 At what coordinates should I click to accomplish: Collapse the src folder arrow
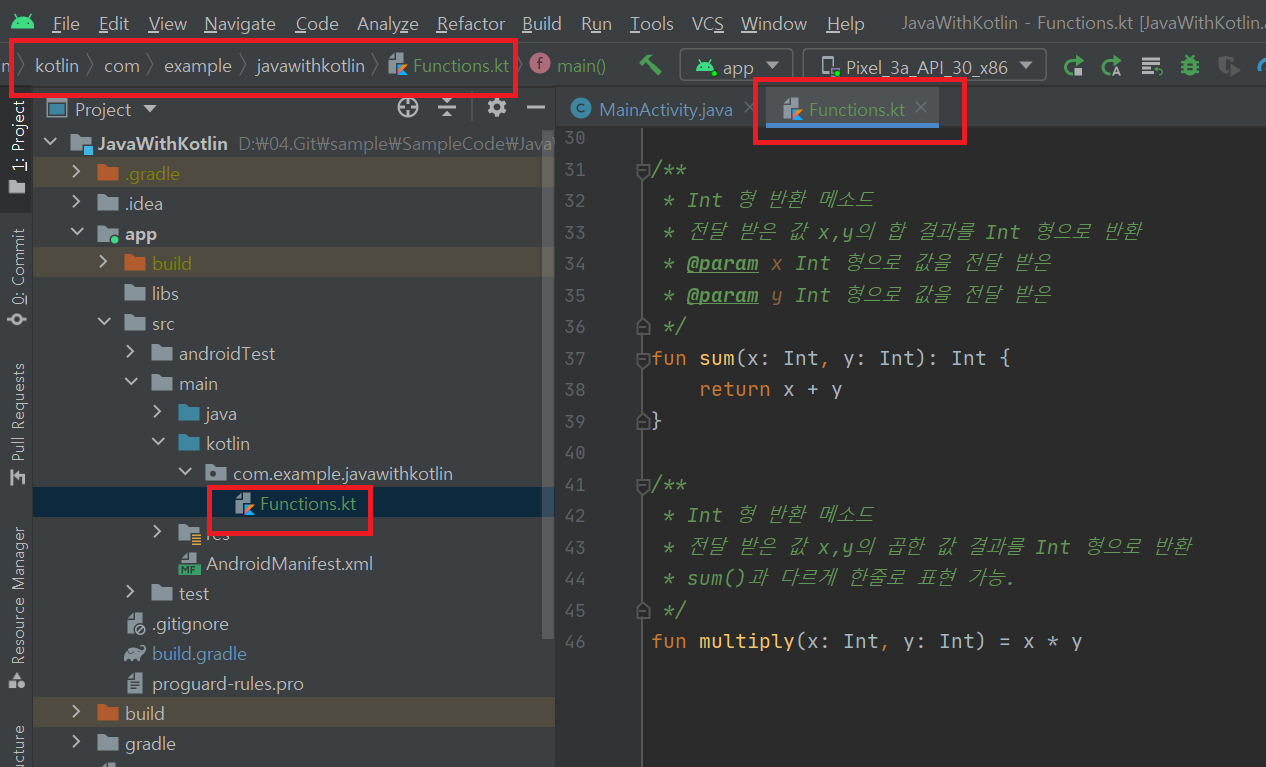pos(104,323)
